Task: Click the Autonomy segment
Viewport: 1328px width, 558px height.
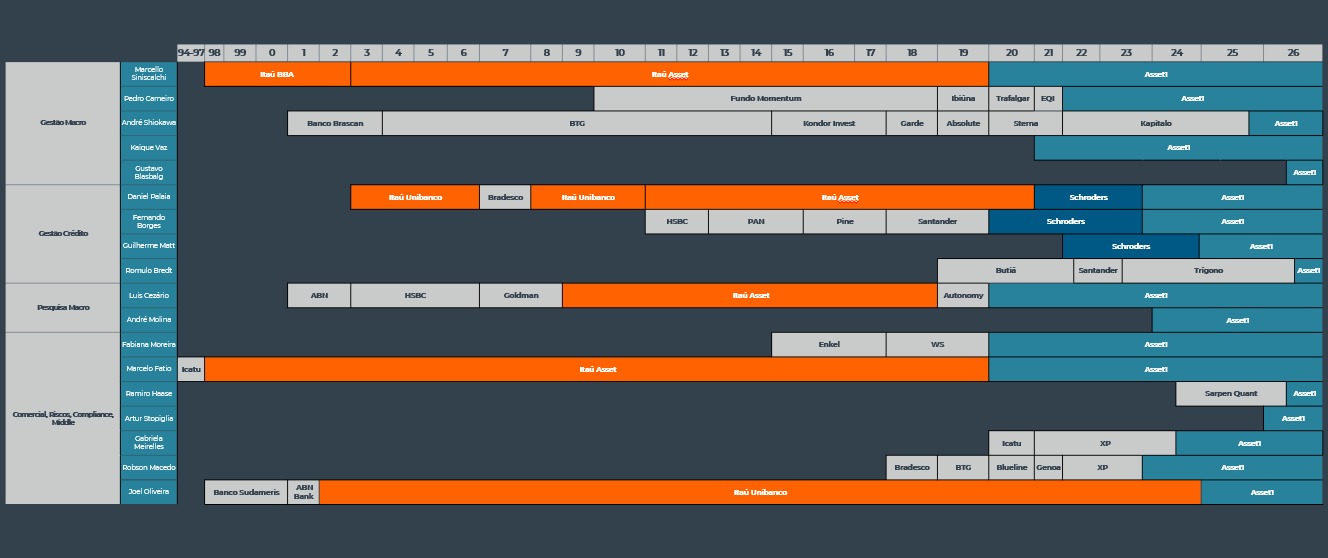Action: [962, 295]
